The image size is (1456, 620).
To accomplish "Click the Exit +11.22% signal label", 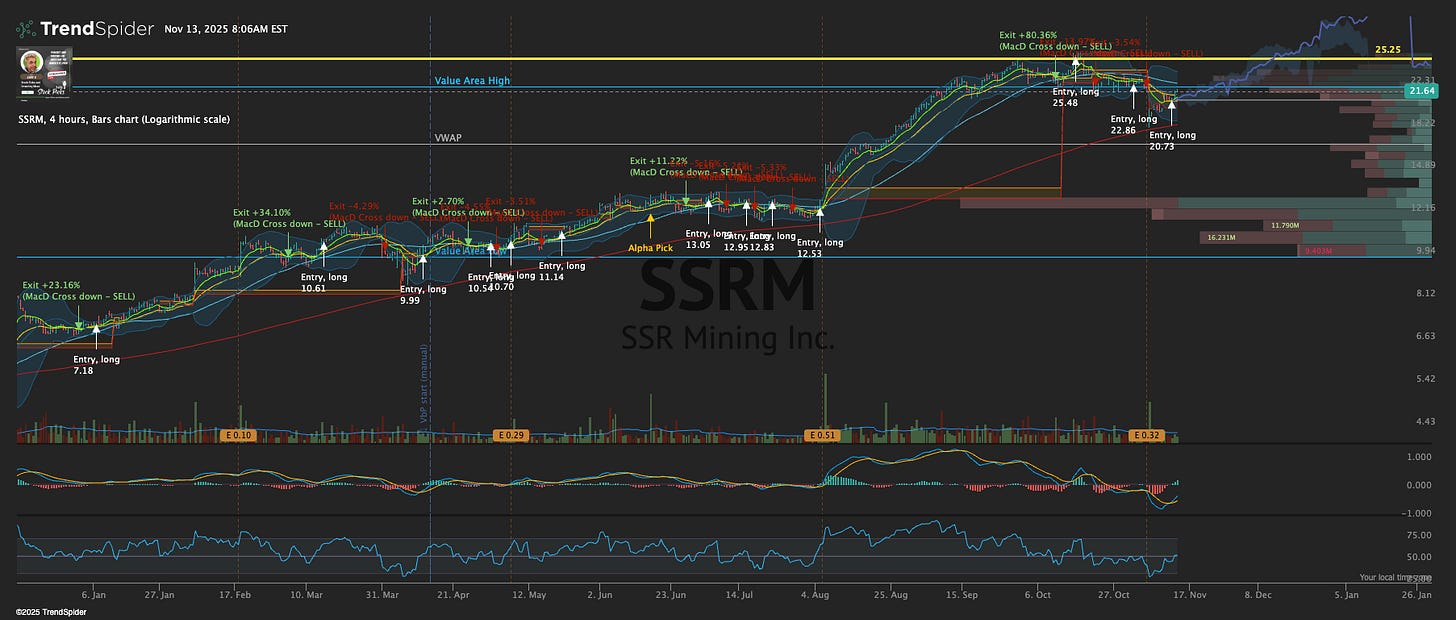I will point(685,166).
